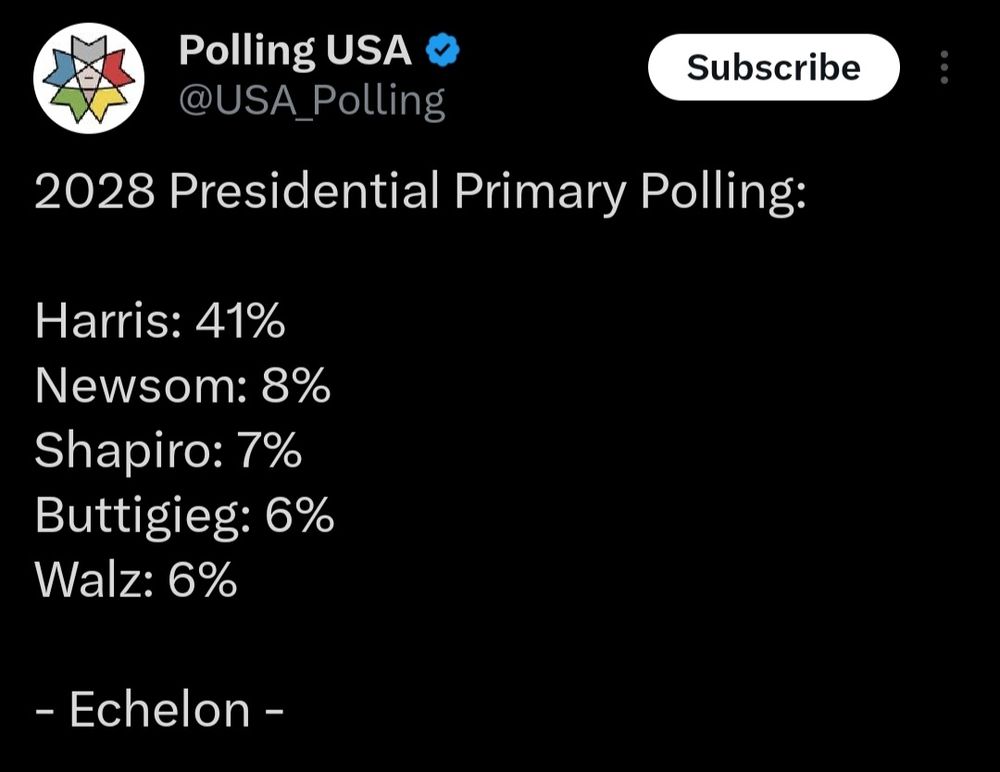The width and height of the screenshot is (1000, 772).
Task: Visit the @USA_Polling handle link
Action: pyautogui.click(x=312, y=101)
